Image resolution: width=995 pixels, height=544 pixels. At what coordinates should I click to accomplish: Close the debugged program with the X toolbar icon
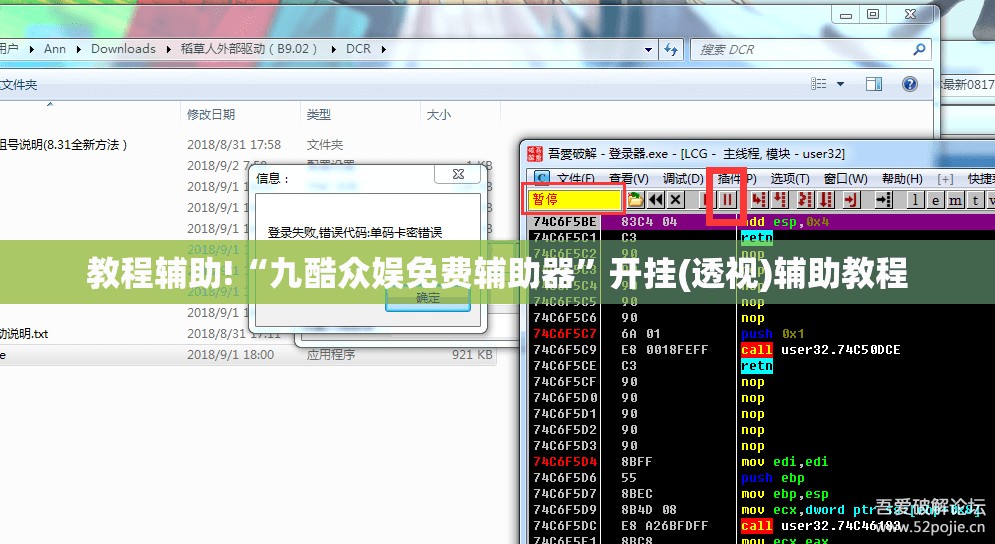[x=676, y=200]
